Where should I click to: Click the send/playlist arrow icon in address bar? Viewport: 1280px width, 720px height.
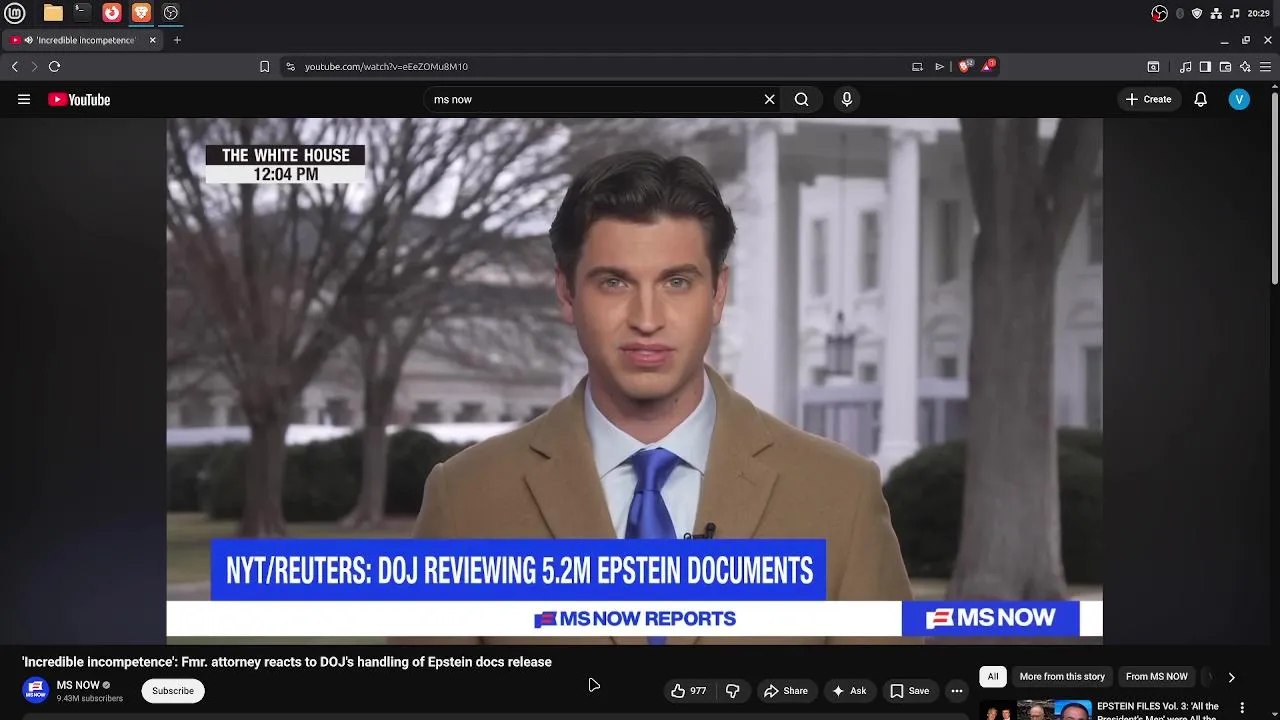coord(940,66)
